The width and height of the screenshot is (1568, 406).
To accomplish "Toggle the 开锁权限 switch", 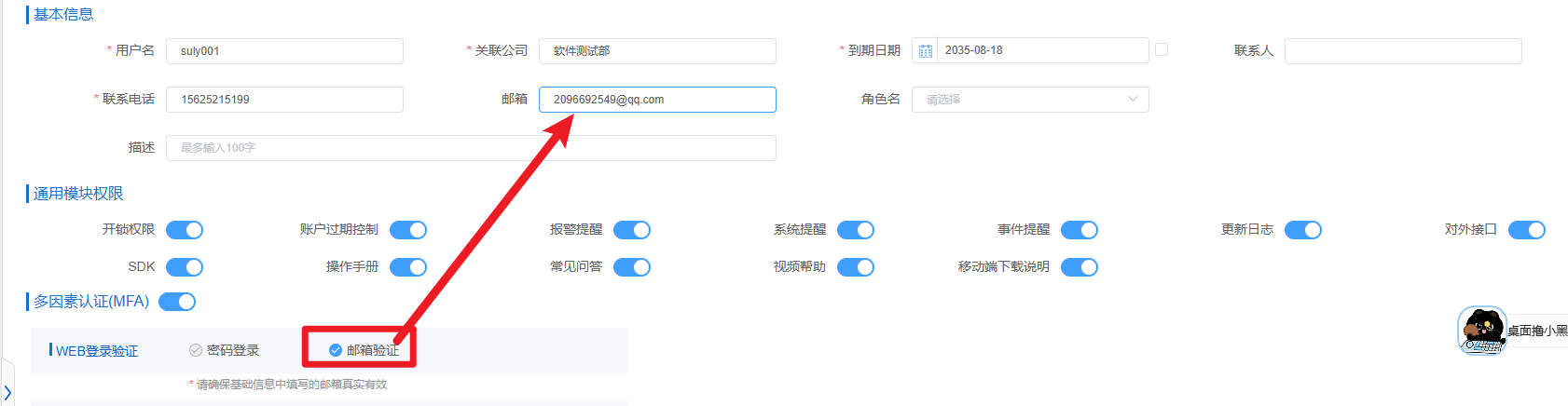I will tap(185, 230).
